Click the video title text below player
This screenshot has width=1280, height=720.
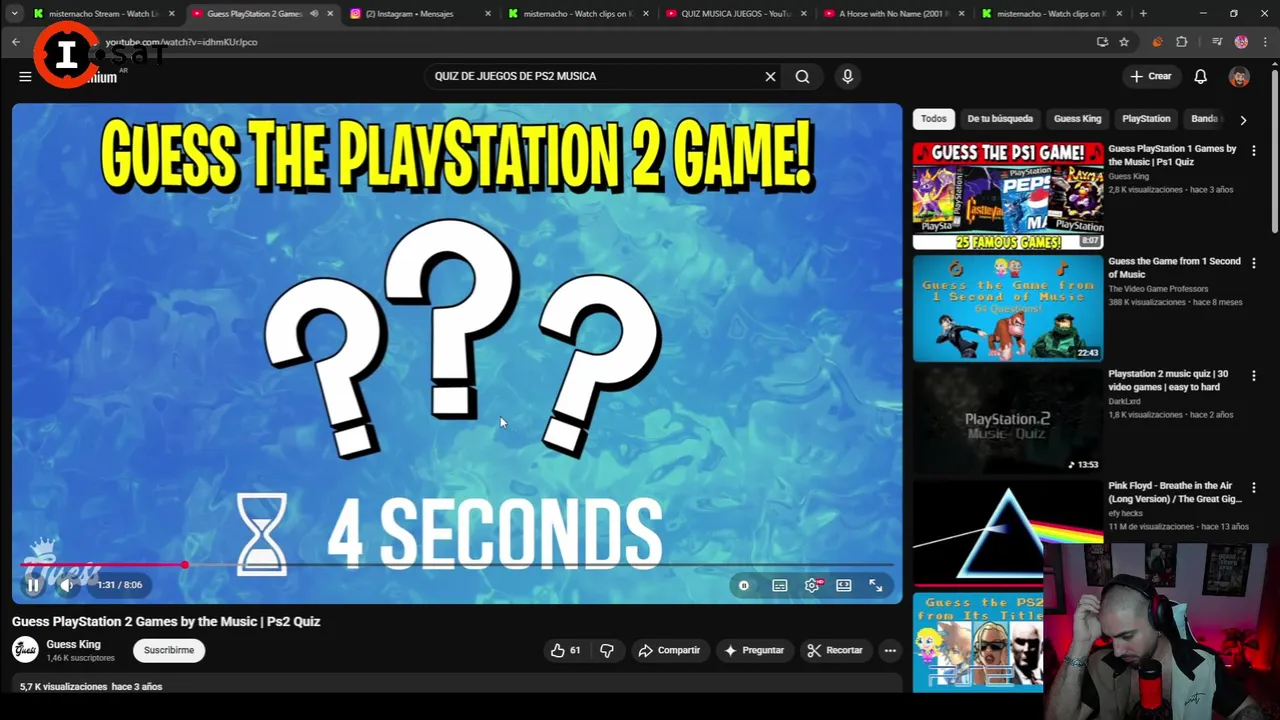[166, 622]
